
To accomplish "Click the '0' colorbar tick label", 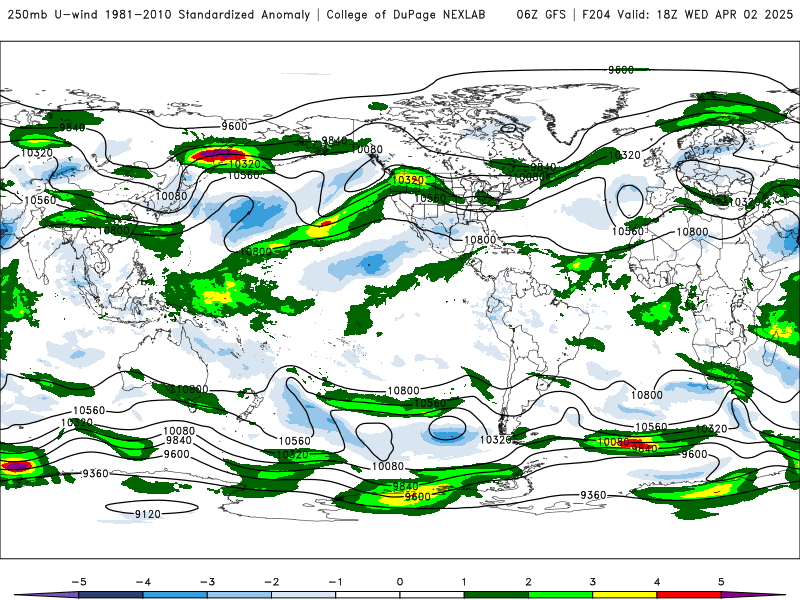I will pyautogui.click(x=400, y=582).
